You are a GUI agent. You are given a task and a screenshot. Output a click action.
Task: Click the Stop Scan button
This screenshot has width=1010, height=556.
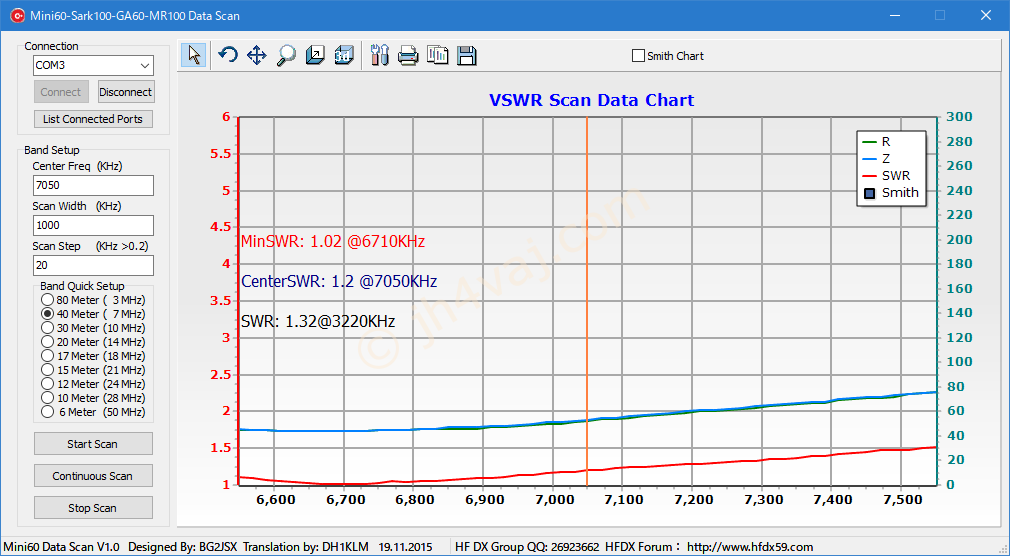[x=93, y=508]
